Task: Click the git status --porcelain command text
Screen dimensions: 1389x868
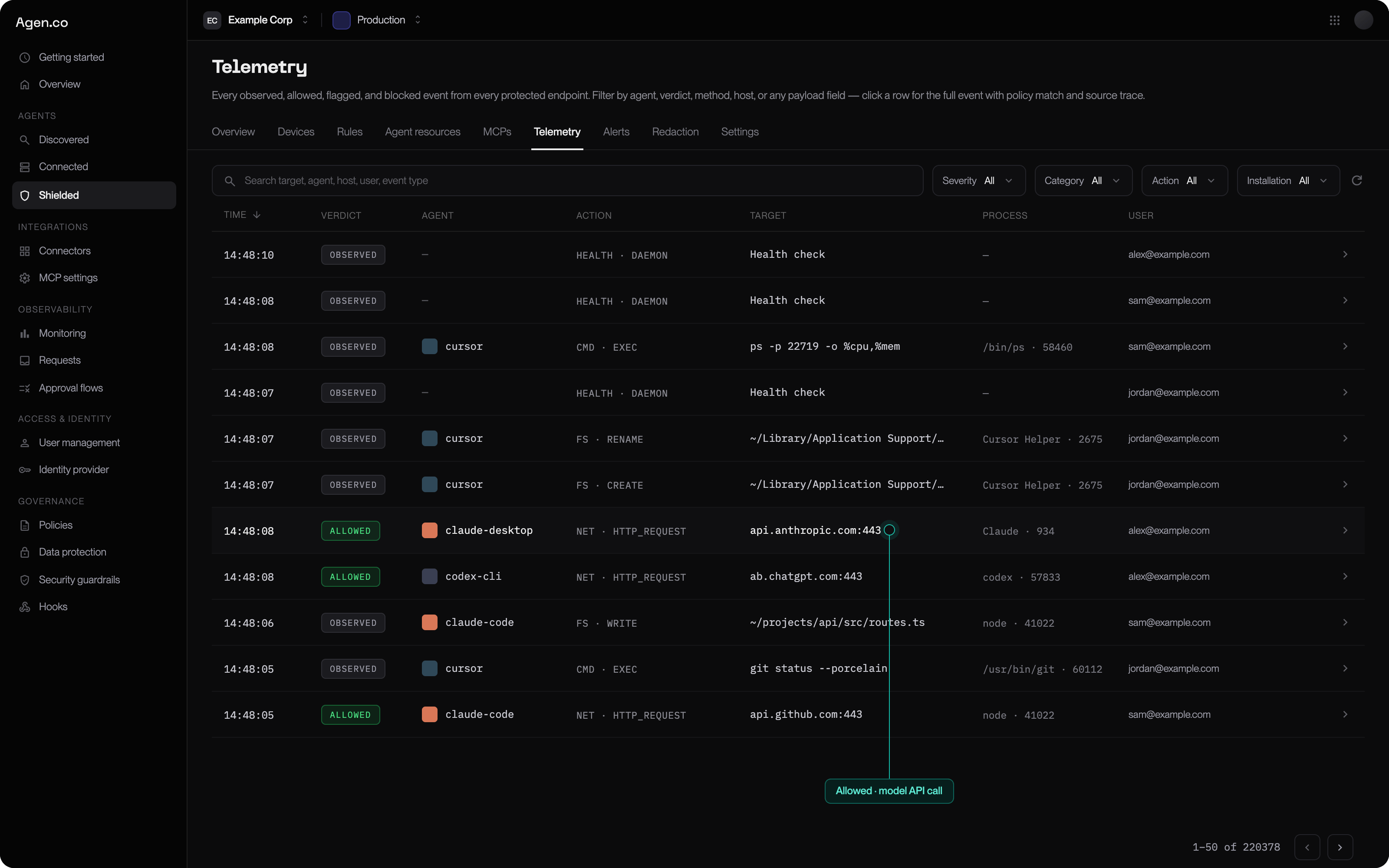Action: (x=819, y=668)
